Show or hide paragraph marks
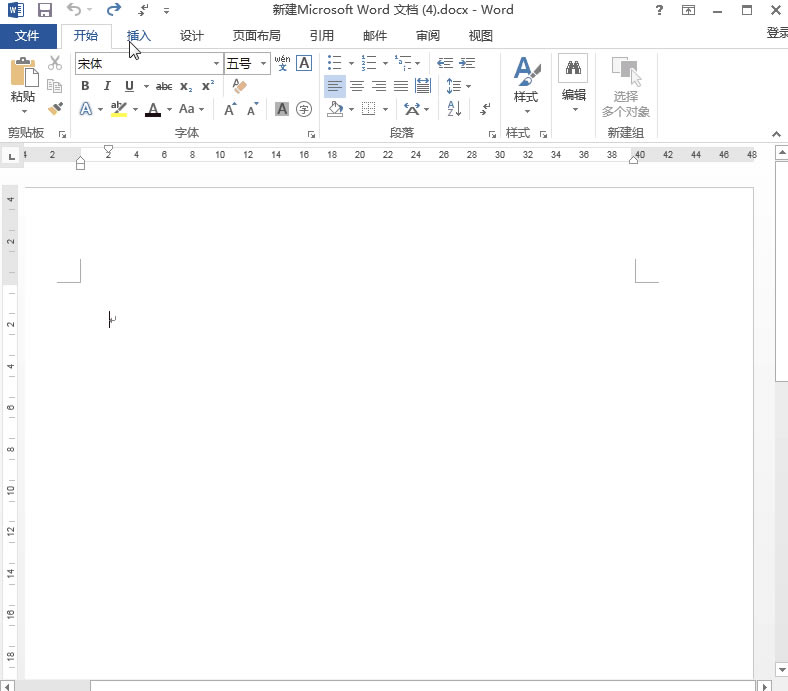 (x=485, y=109)
